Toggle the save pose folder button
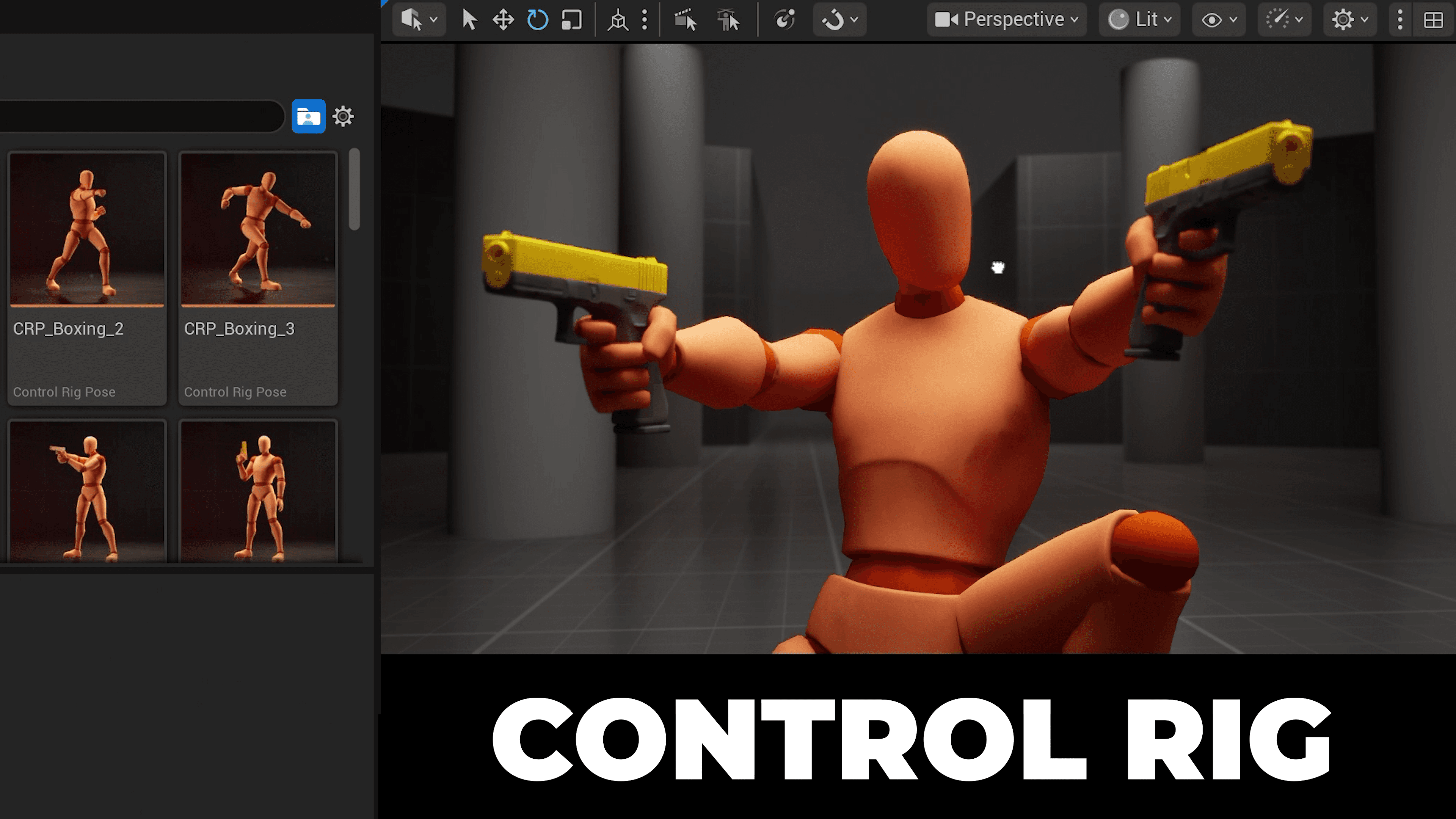Image resolution: width=1456 pixels, height=819 pixels. point(308,116)
